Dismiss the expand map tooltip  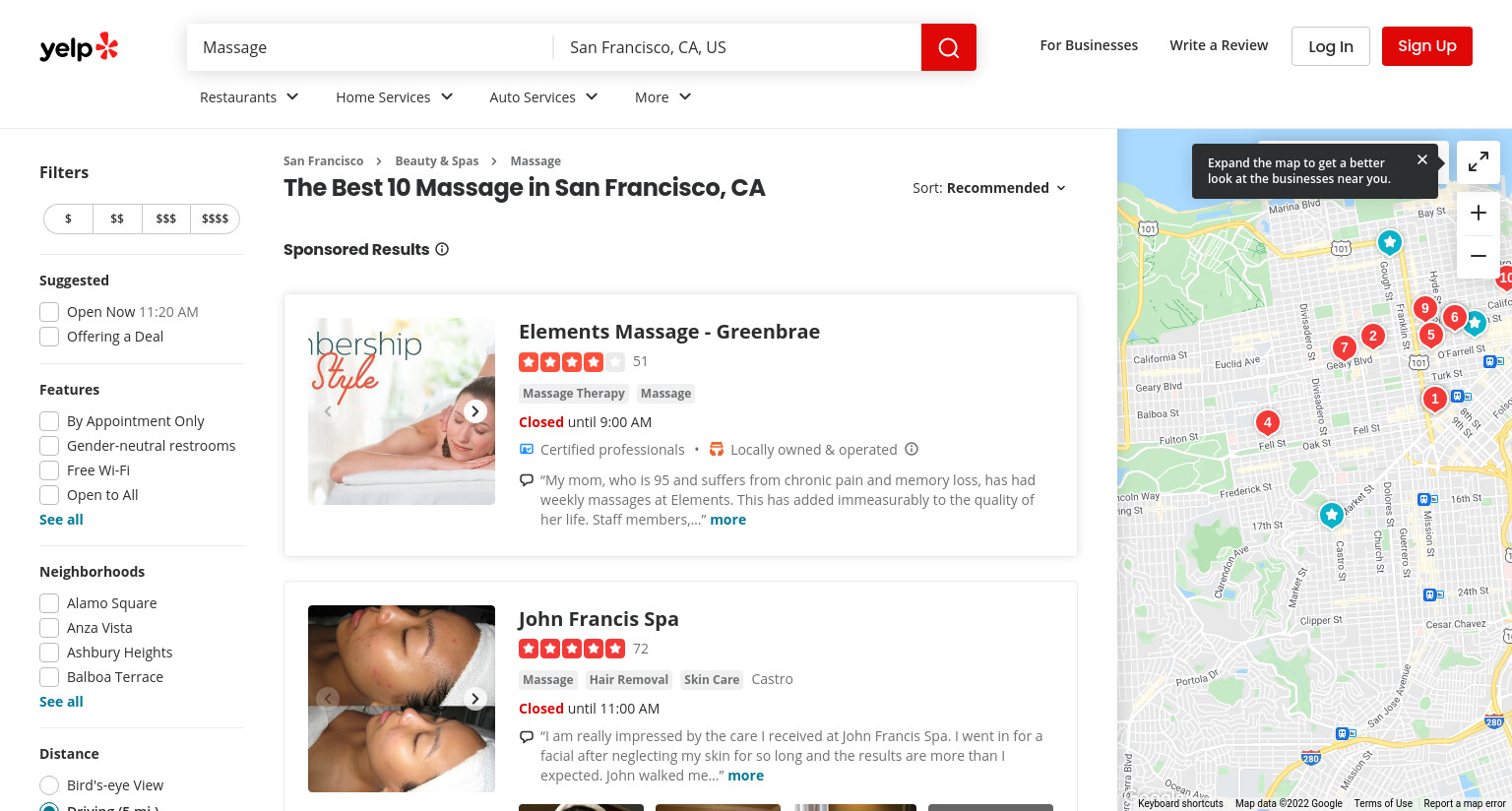[1421, 159]
